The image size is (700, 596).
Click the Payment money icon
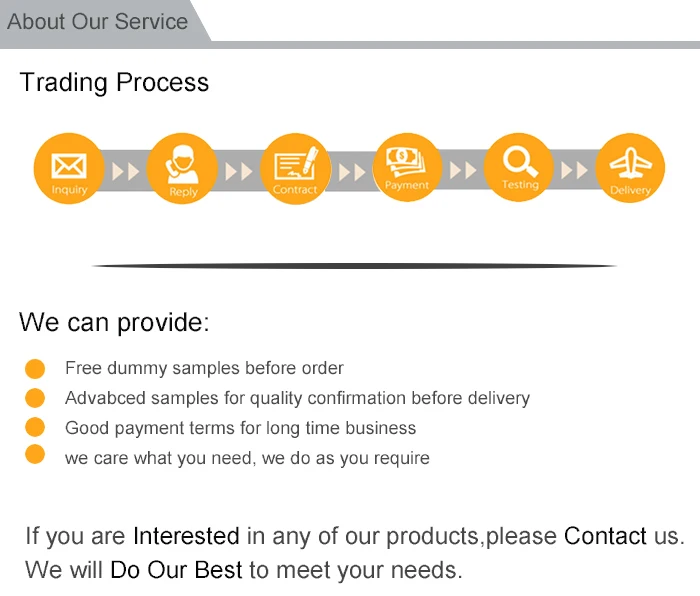coord(407,167)
